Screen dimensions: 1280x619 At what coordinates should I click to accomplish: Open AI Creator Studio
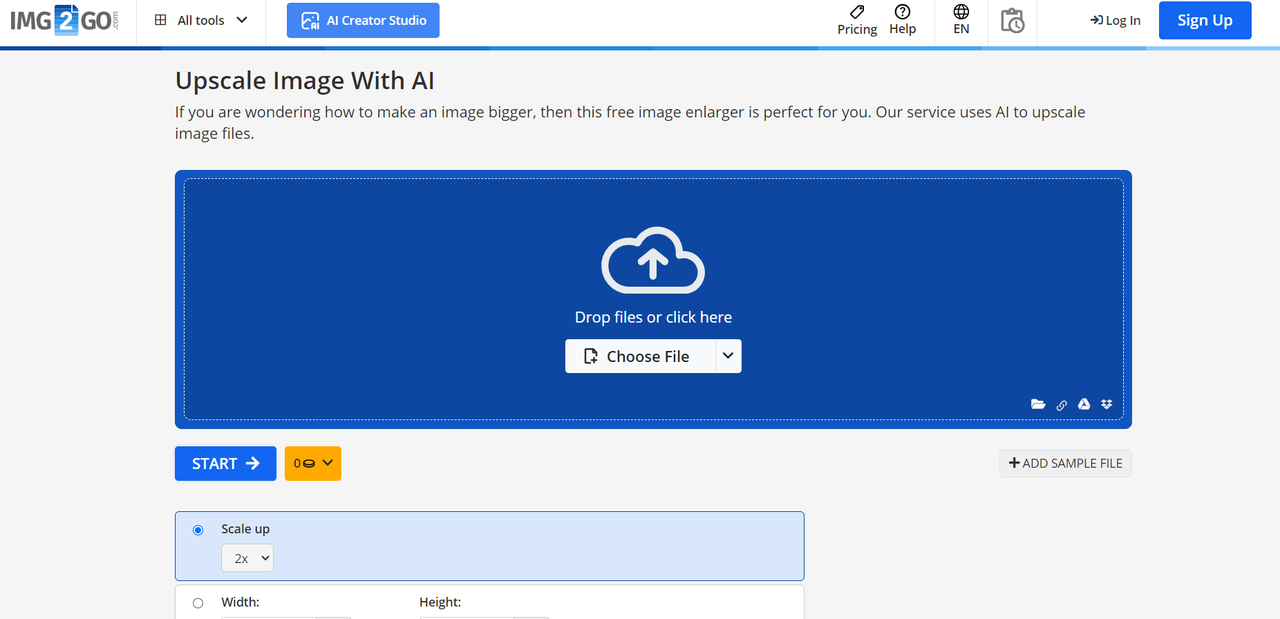[x=363, y=20]
